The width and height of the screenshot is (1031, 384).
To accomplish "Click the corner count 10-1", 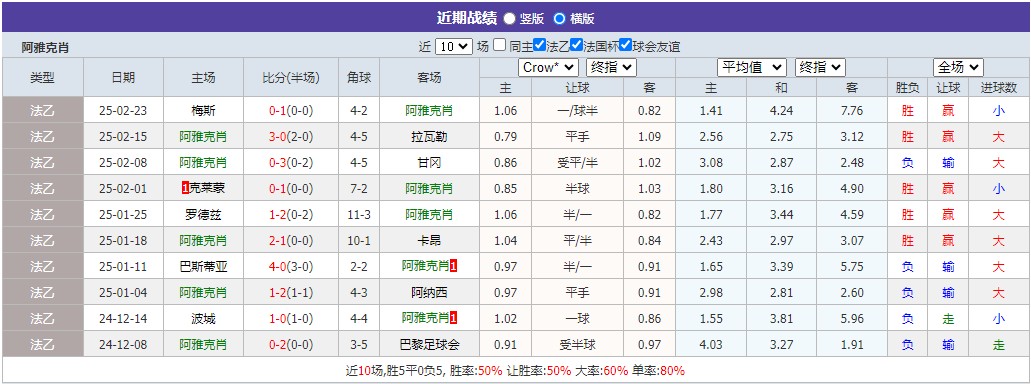I will coord(359,241).
